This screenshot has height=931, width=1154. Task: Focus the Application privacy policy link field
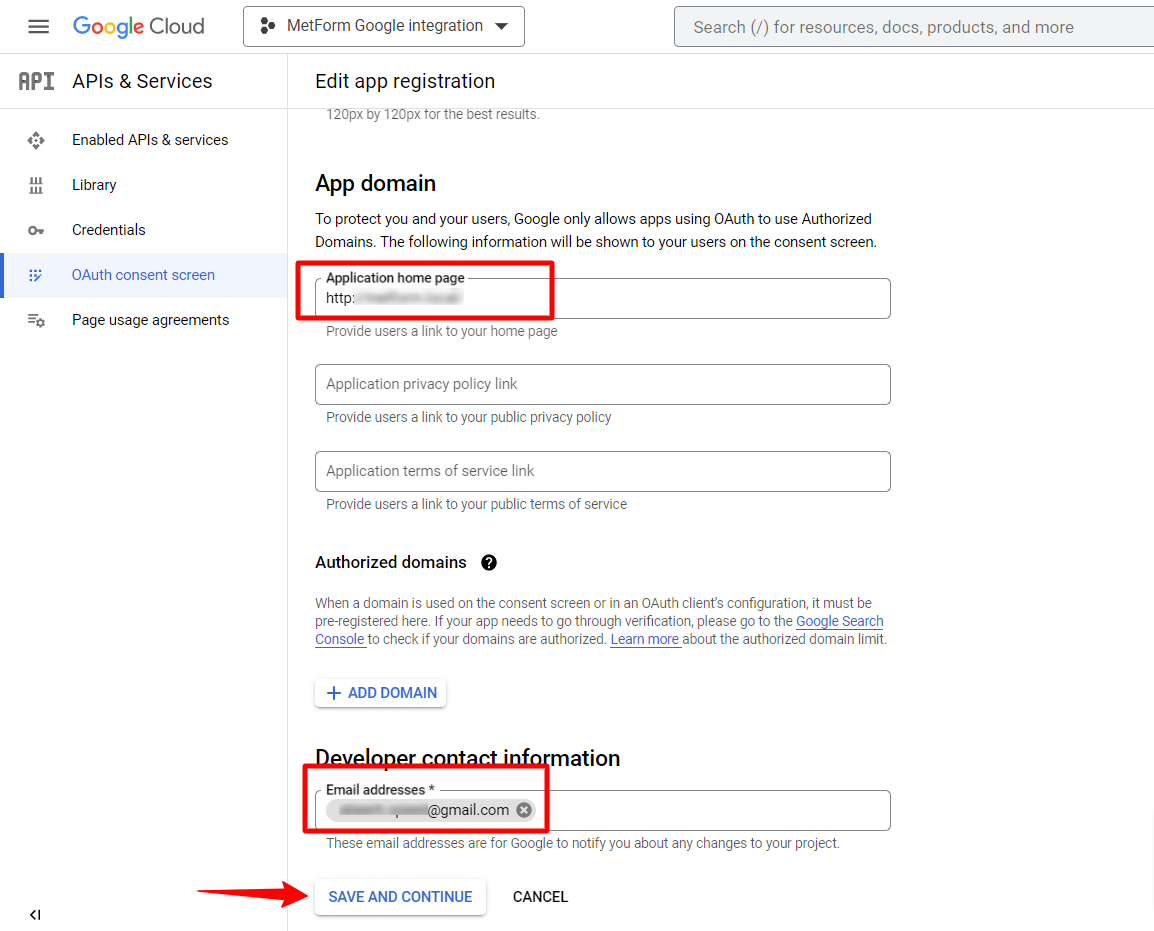[603, 384]
